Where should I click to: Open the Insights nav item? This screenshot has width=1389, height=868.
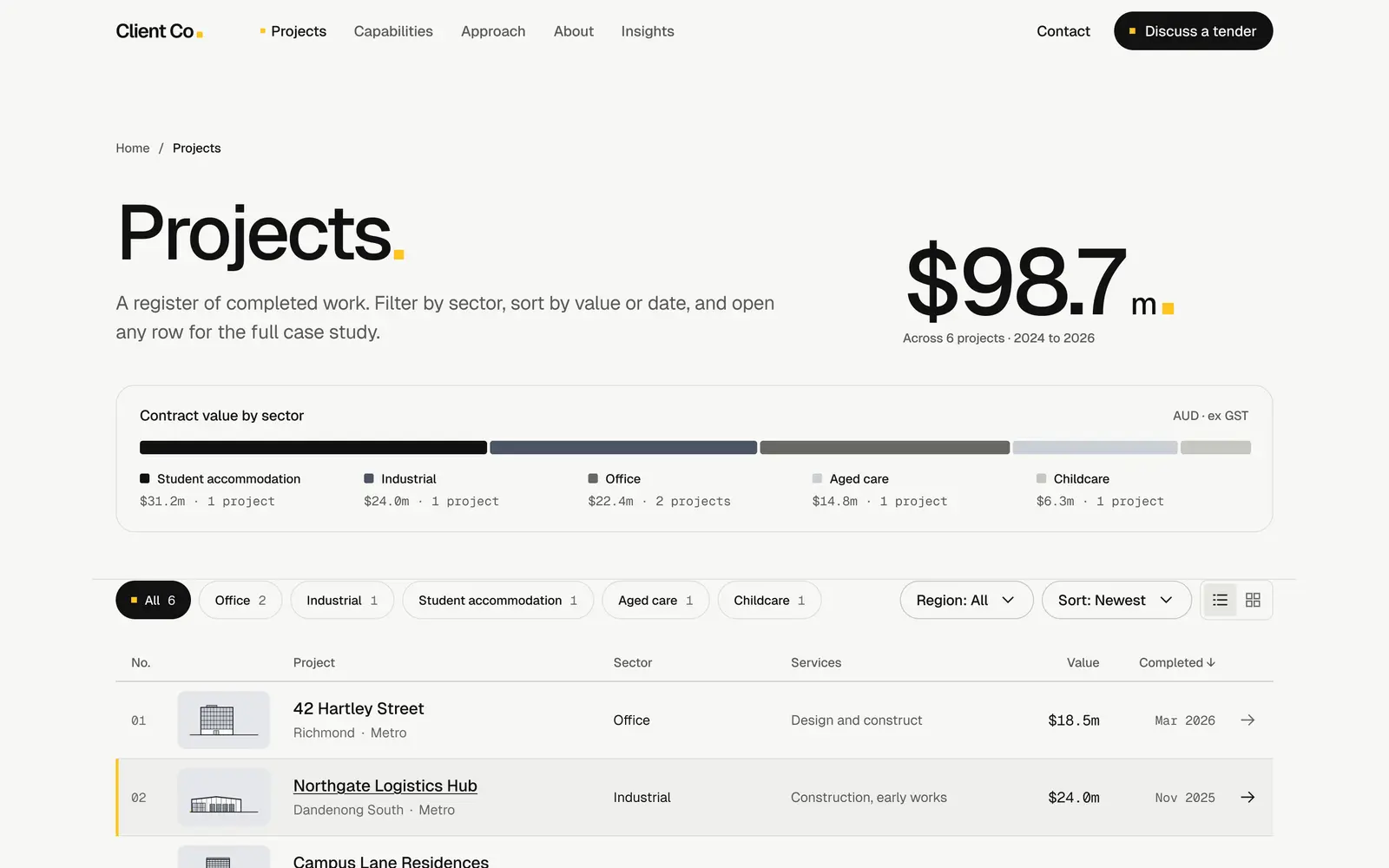tap(648, 31)
